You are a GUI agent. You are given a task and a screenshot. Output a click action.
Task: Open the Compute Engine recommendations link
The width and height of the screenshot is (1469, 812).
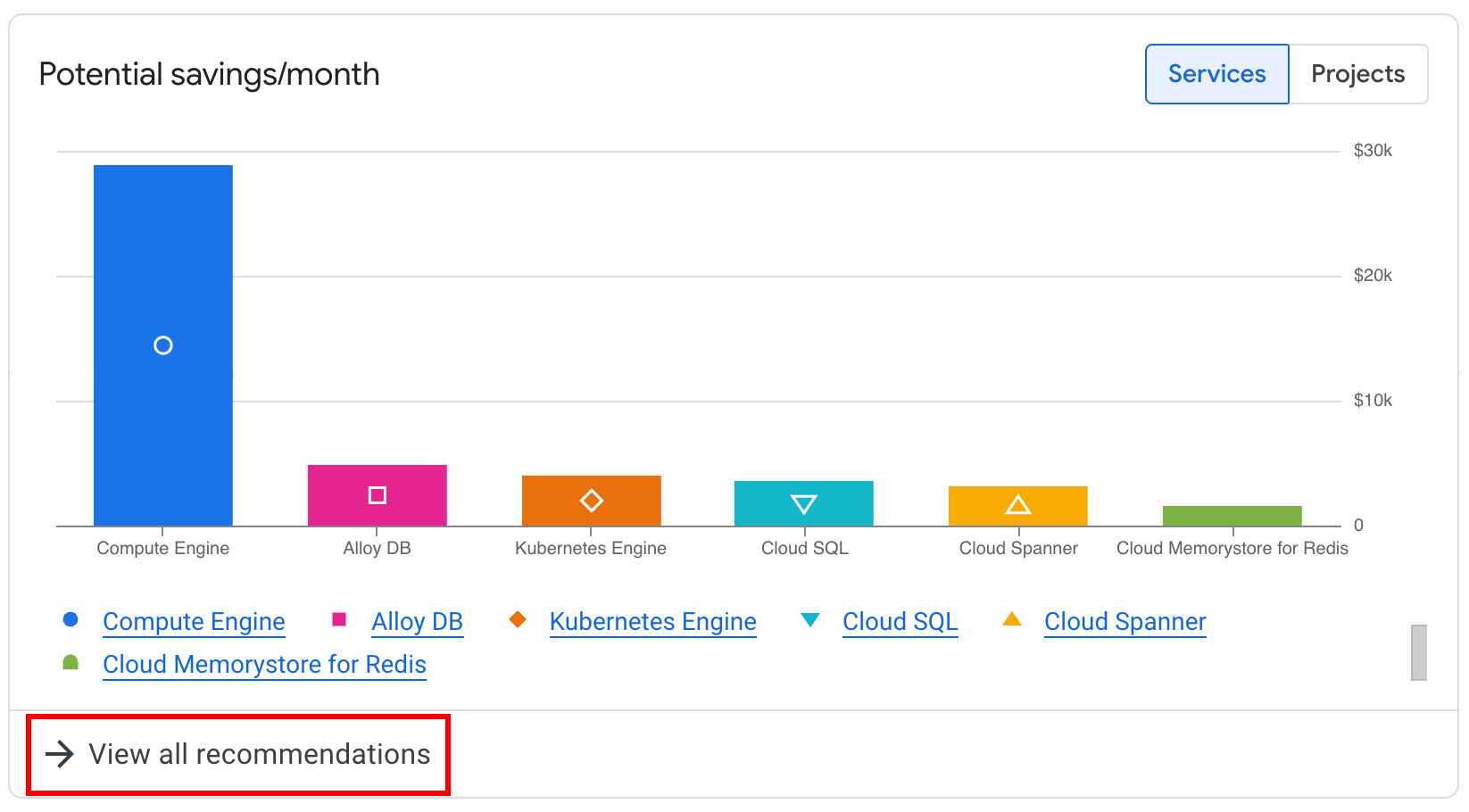pos(194,621)
